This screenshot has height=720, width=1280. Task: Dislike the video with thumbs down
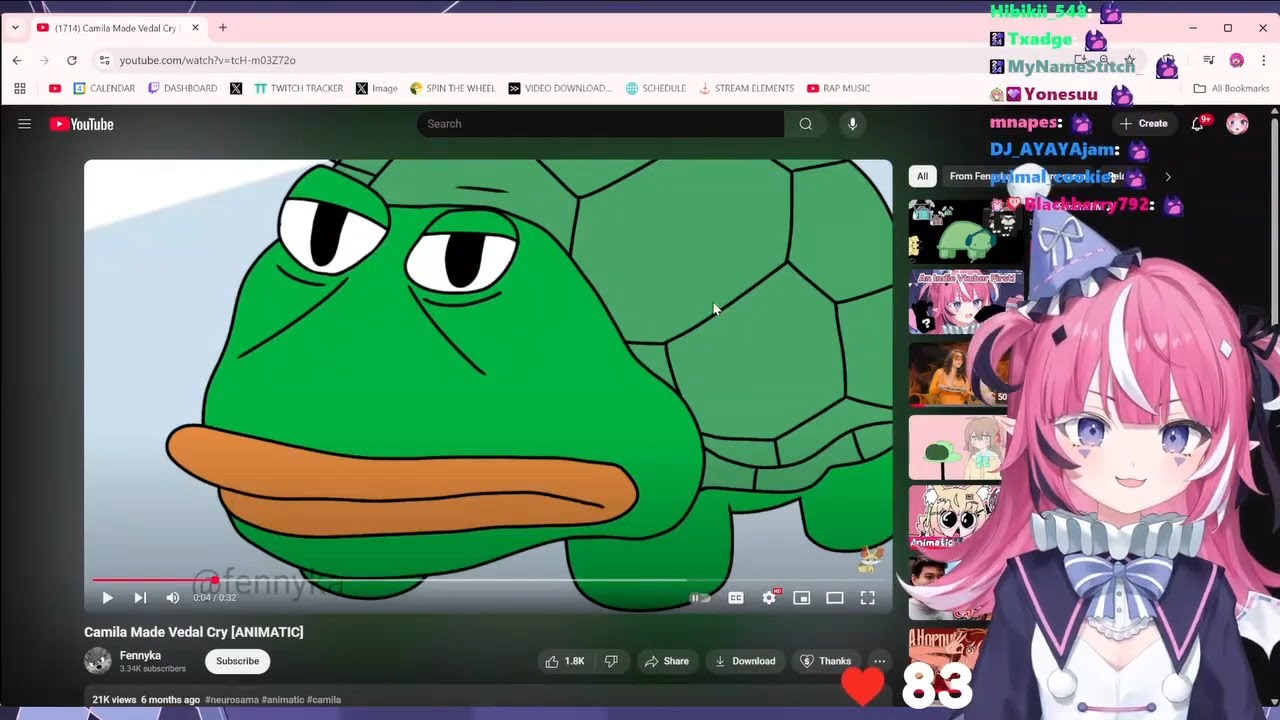tap(611, 661)
